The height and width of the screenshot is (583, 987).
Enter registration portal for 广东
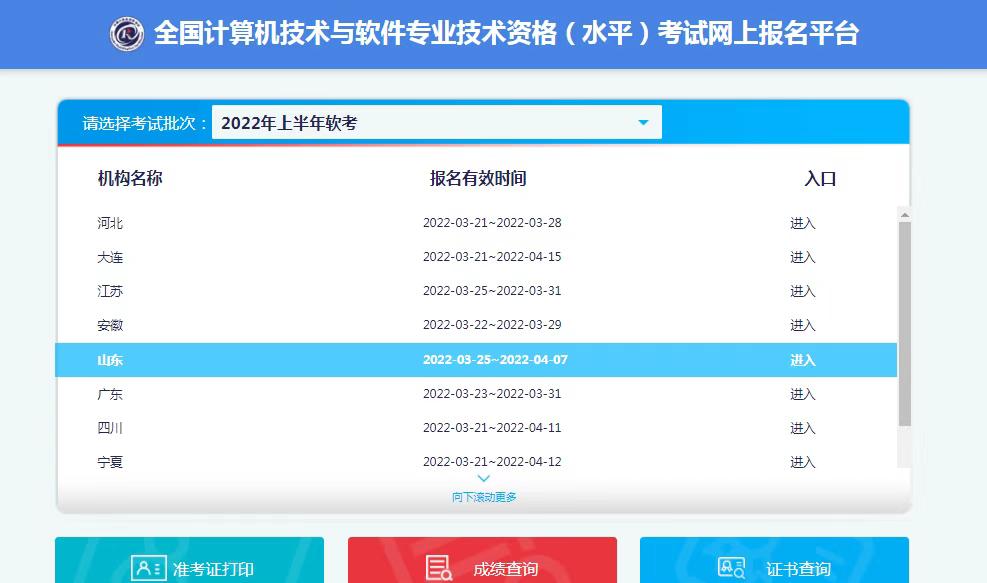803,394
